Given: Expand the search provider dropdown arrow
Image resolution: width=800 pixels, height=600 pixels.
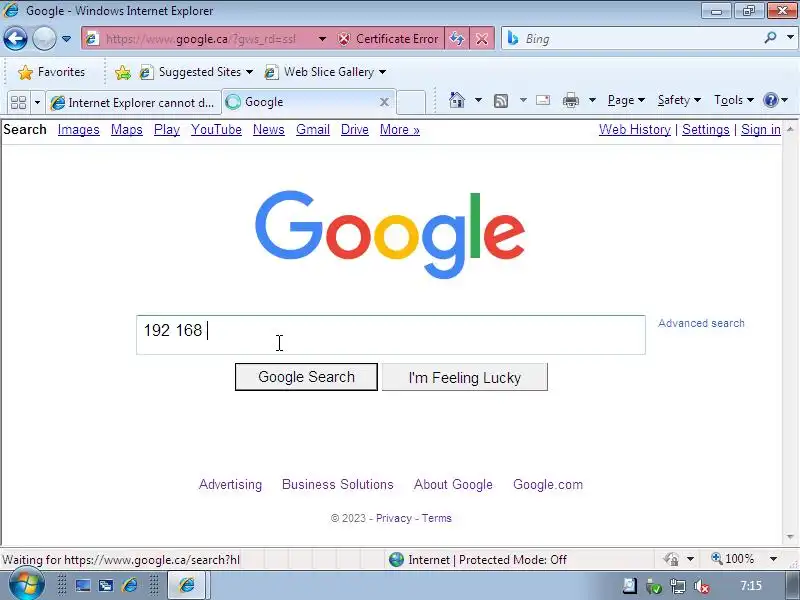Looking at the screenshot, I should coord(790,38).
